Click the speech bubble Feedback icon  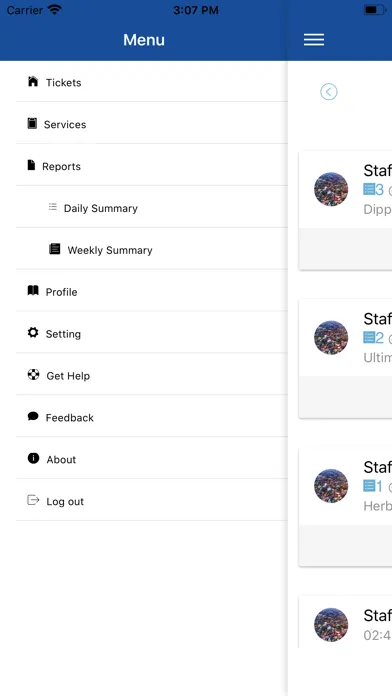[33, 416]
